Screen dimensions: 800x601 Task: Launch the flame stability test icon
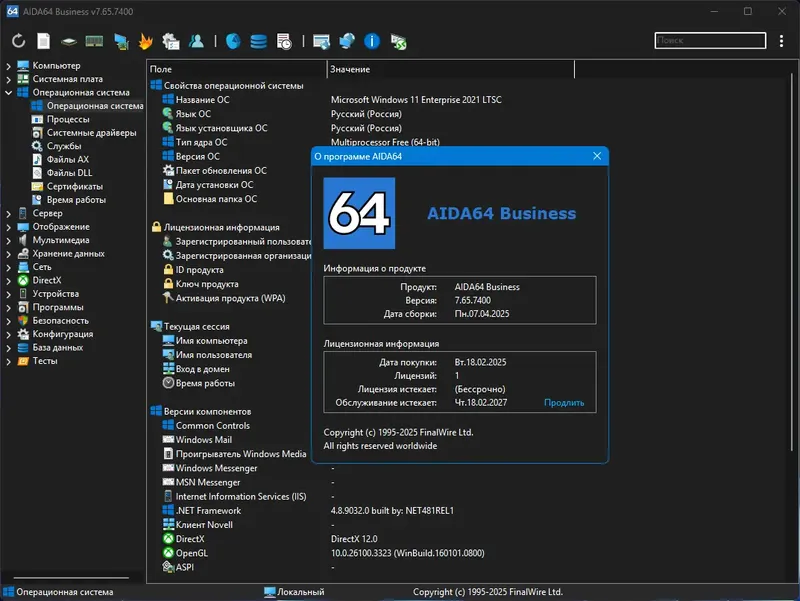click(x=146, y=41)
